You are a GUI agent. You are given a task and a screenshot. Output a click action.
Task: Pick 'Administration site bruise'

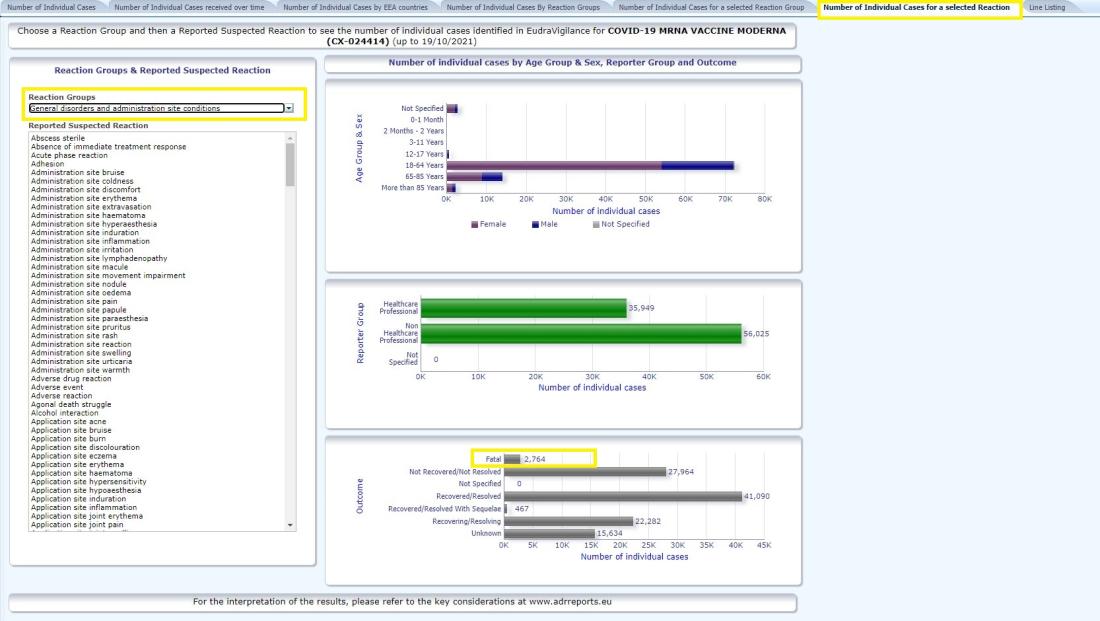(77, 173)
